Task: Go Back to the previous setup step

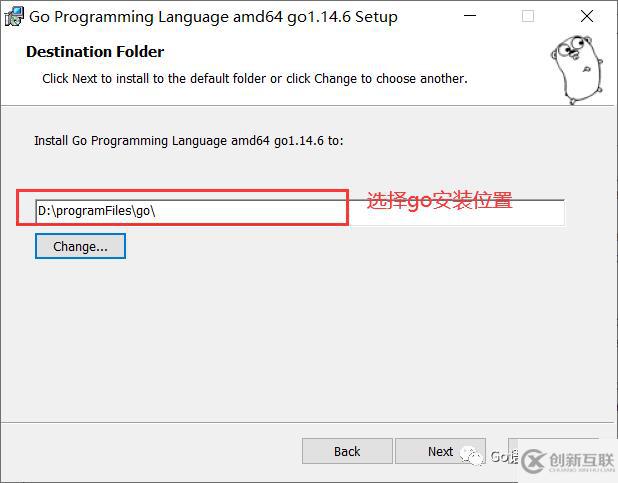Action: (347, 451)
